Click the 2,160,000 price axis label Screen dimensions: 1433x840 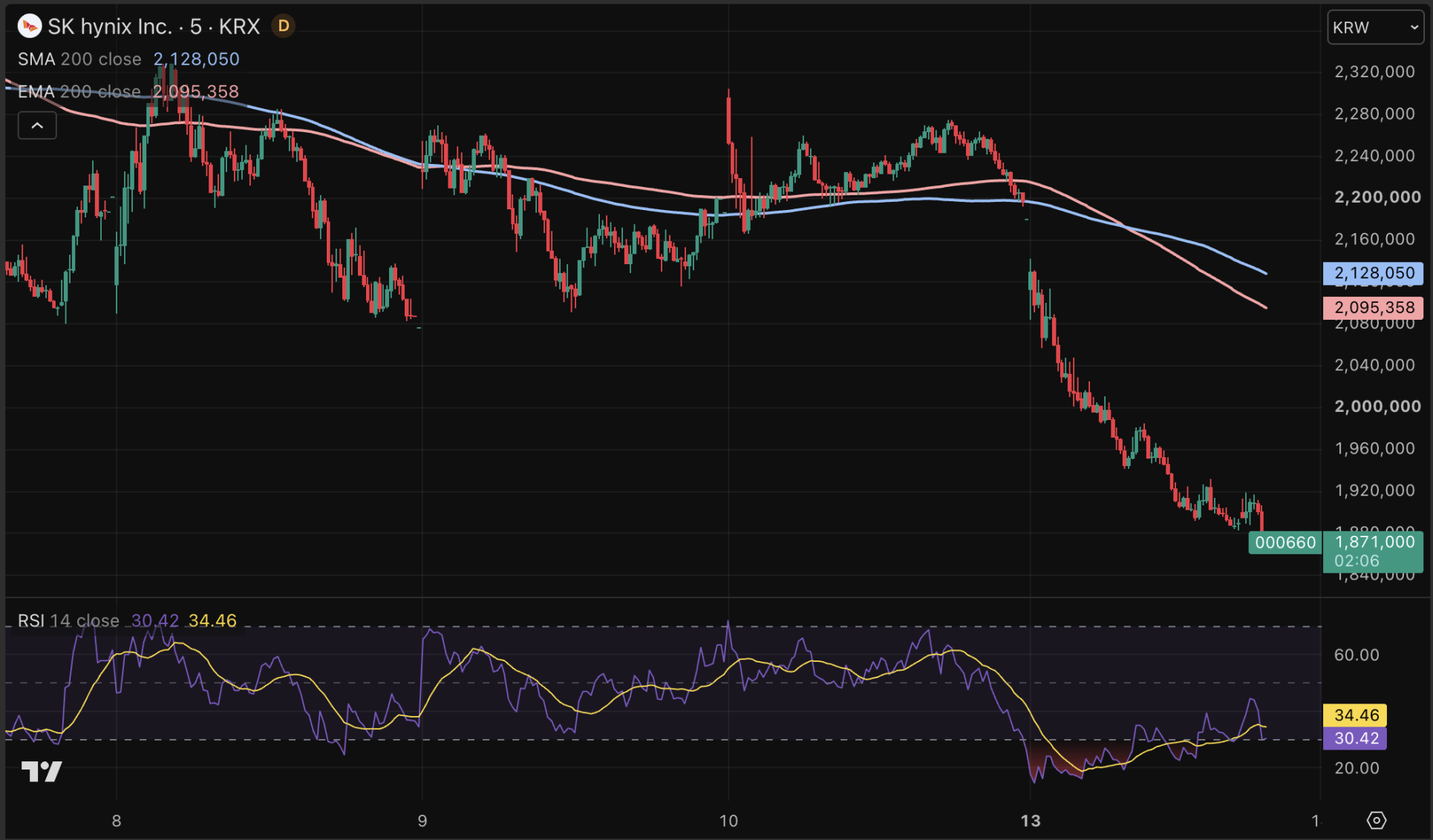coord(1374,239)
